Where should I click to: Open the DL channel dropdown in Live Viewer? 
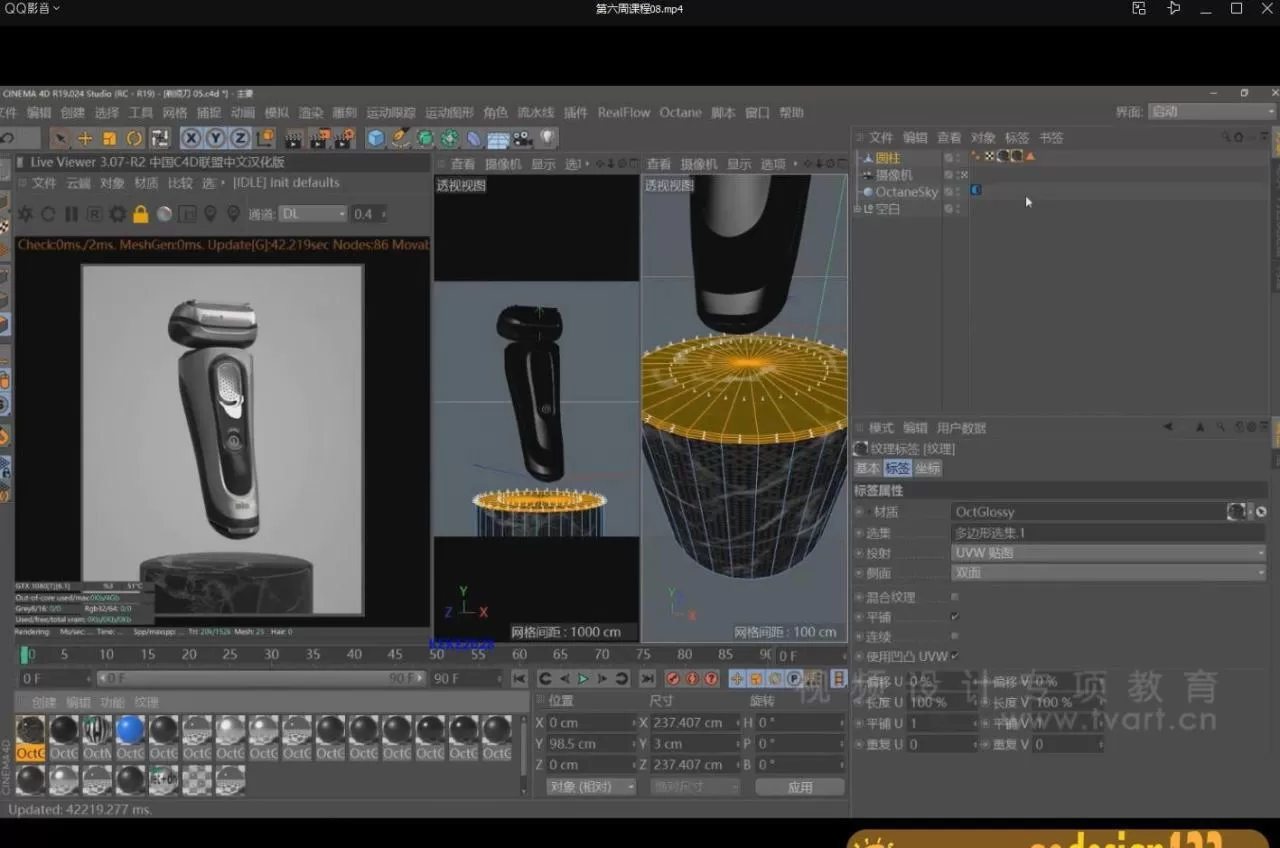click(x=312, y=214)
